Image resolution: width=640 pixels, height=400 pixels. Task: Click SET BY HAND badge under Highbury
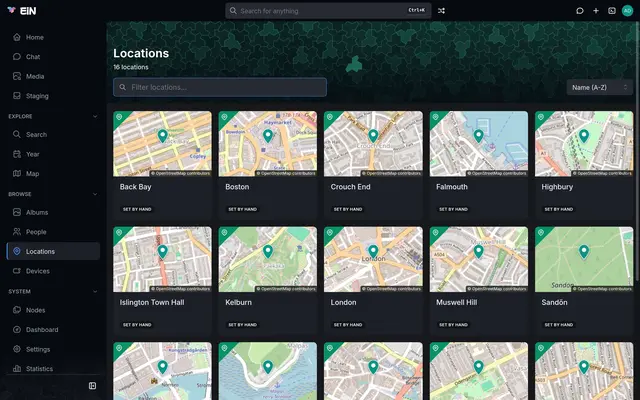pyautogui.click(x=558, y=209)
